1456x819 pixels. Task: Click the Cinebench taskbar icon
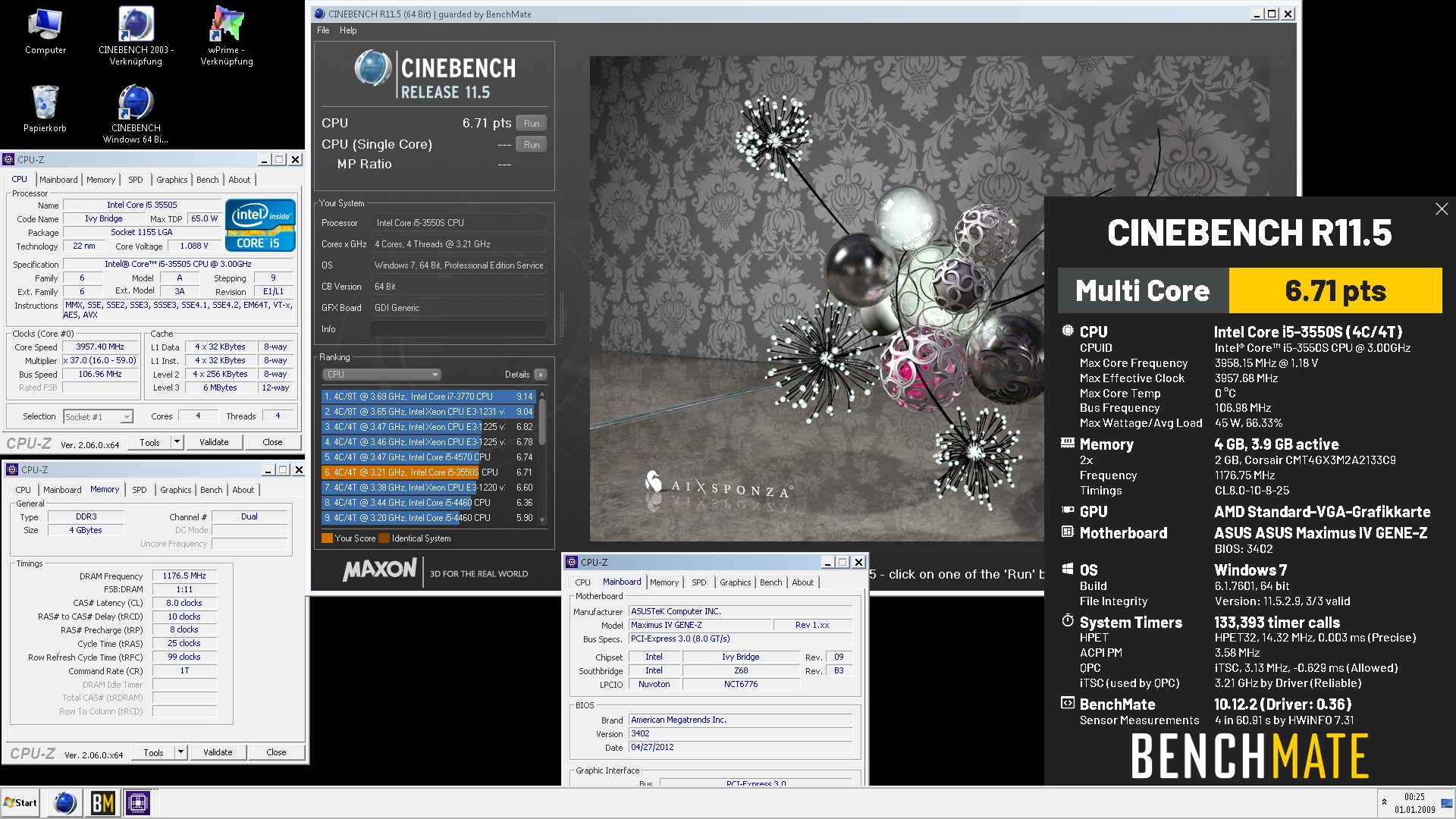click(65, 802)
